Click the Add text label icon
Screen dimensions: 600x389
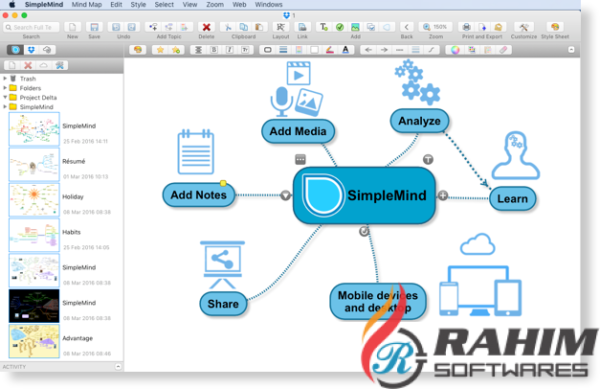click(324, 27)
